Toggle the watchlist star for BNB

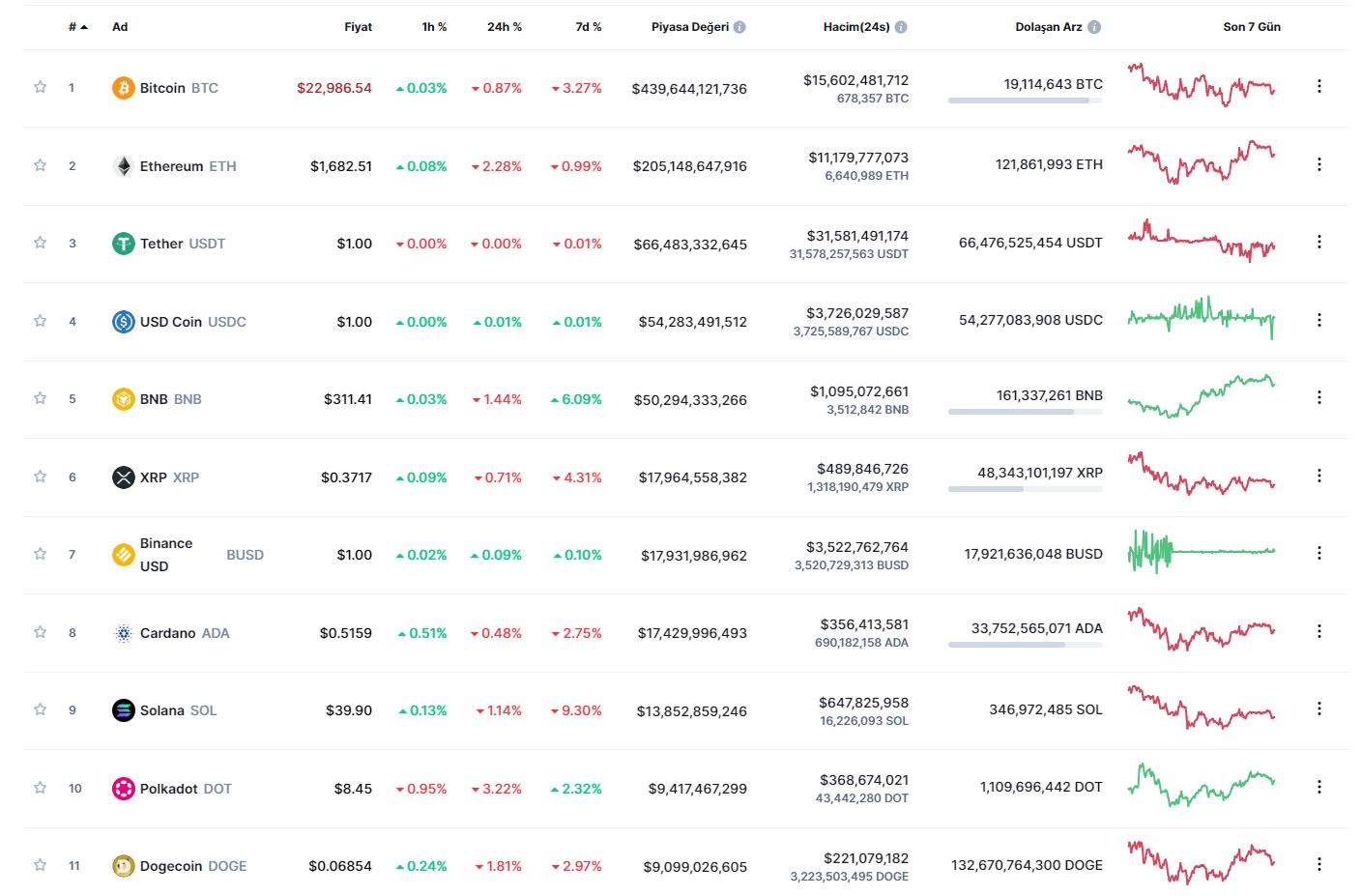pos(41,398)
